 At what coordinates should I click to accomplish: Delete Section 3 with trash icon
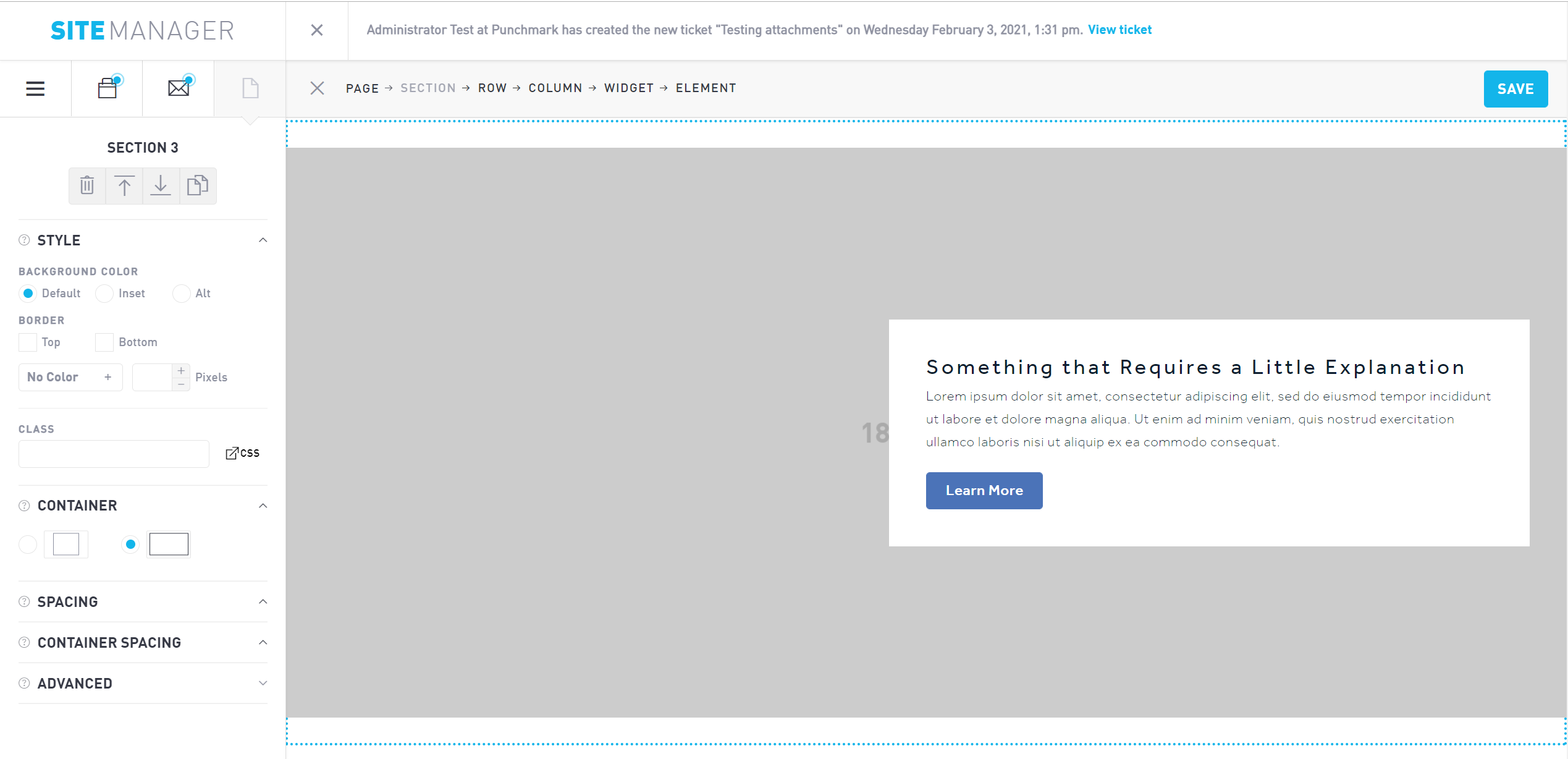[x=87, y=185]
